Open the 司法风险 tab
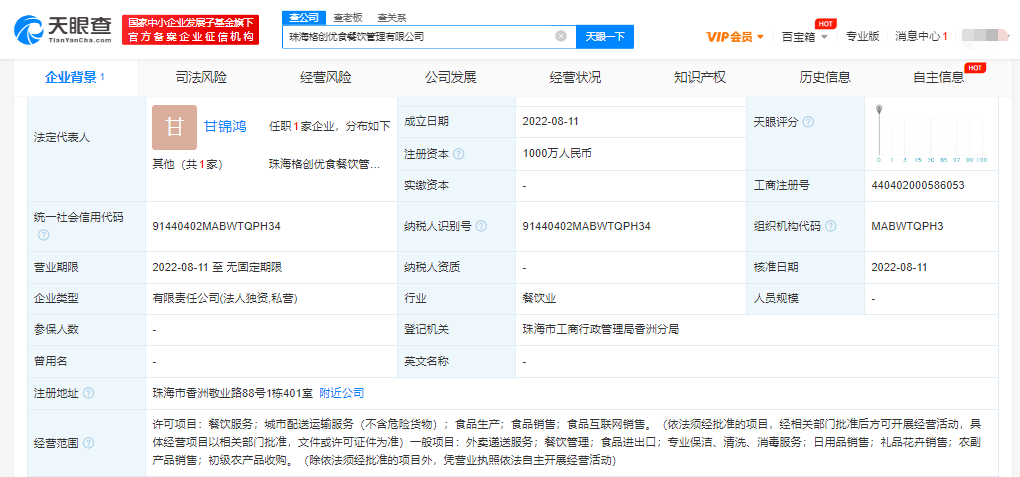Viewport: 1020px width, 477px height. [201, 77]
